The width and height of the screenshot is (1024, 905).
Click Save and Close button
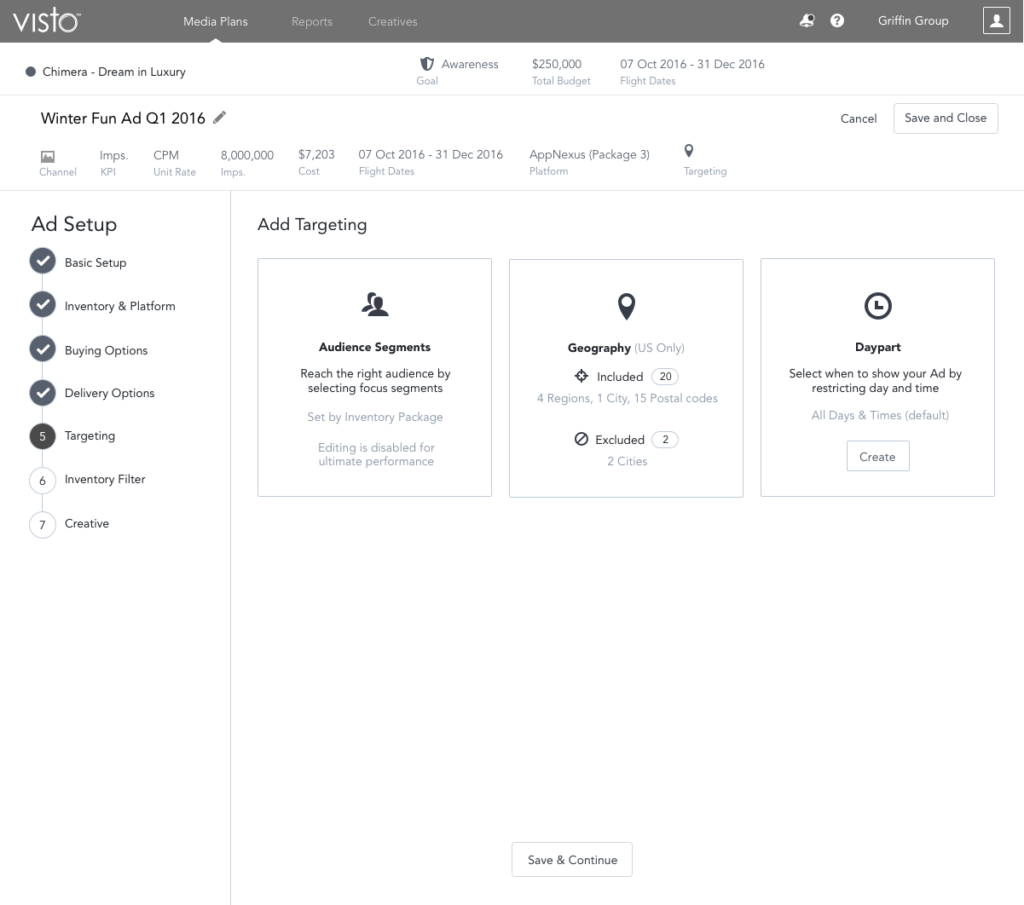coord(945,118)
